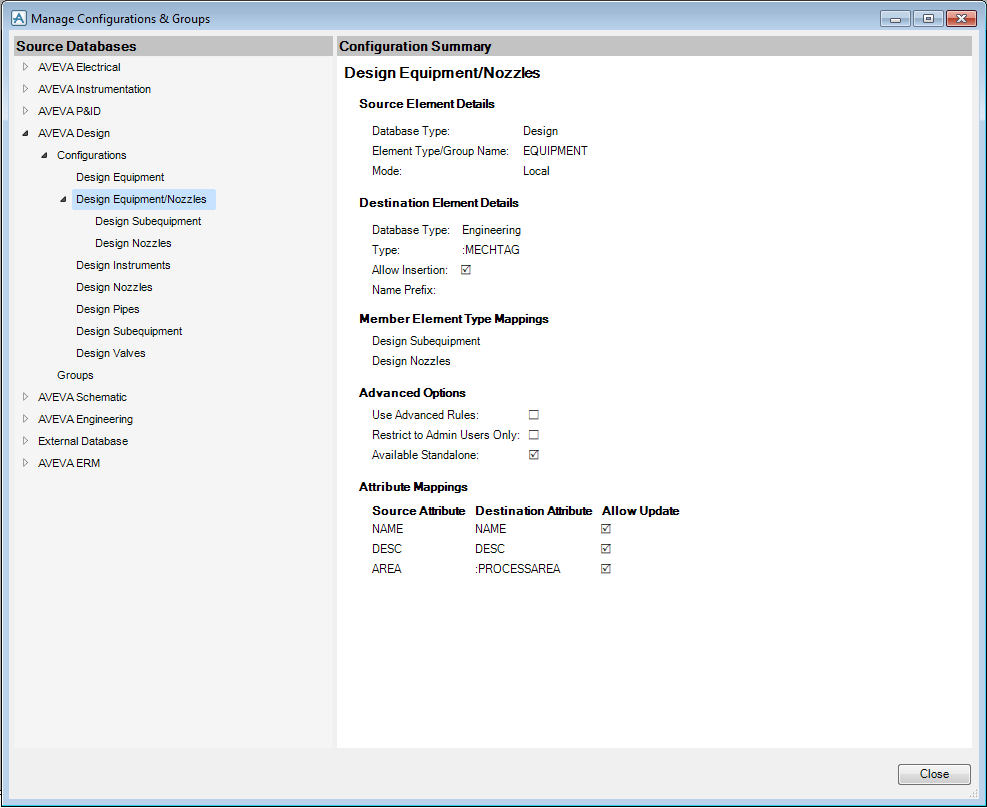Select Design Nozzles below Design Instruments
The width and height of the screenshot is (987, 808).
coord(114,287)
